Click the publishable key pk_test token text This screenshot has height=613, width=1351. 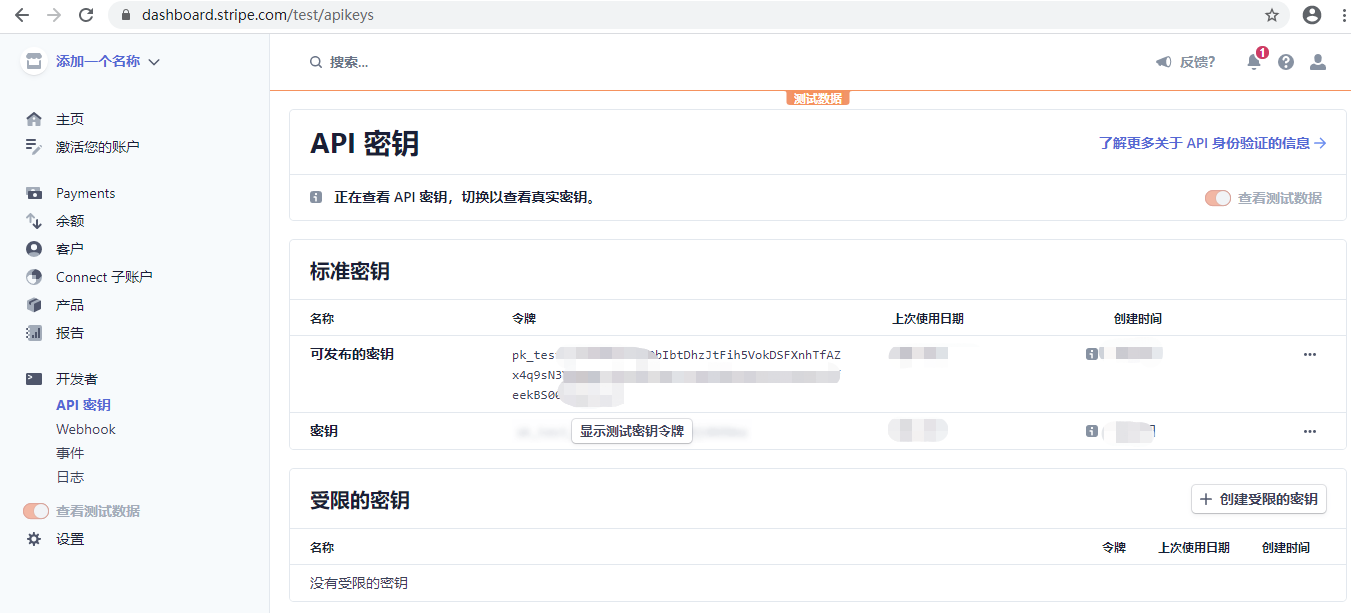(x=676, y=374)
